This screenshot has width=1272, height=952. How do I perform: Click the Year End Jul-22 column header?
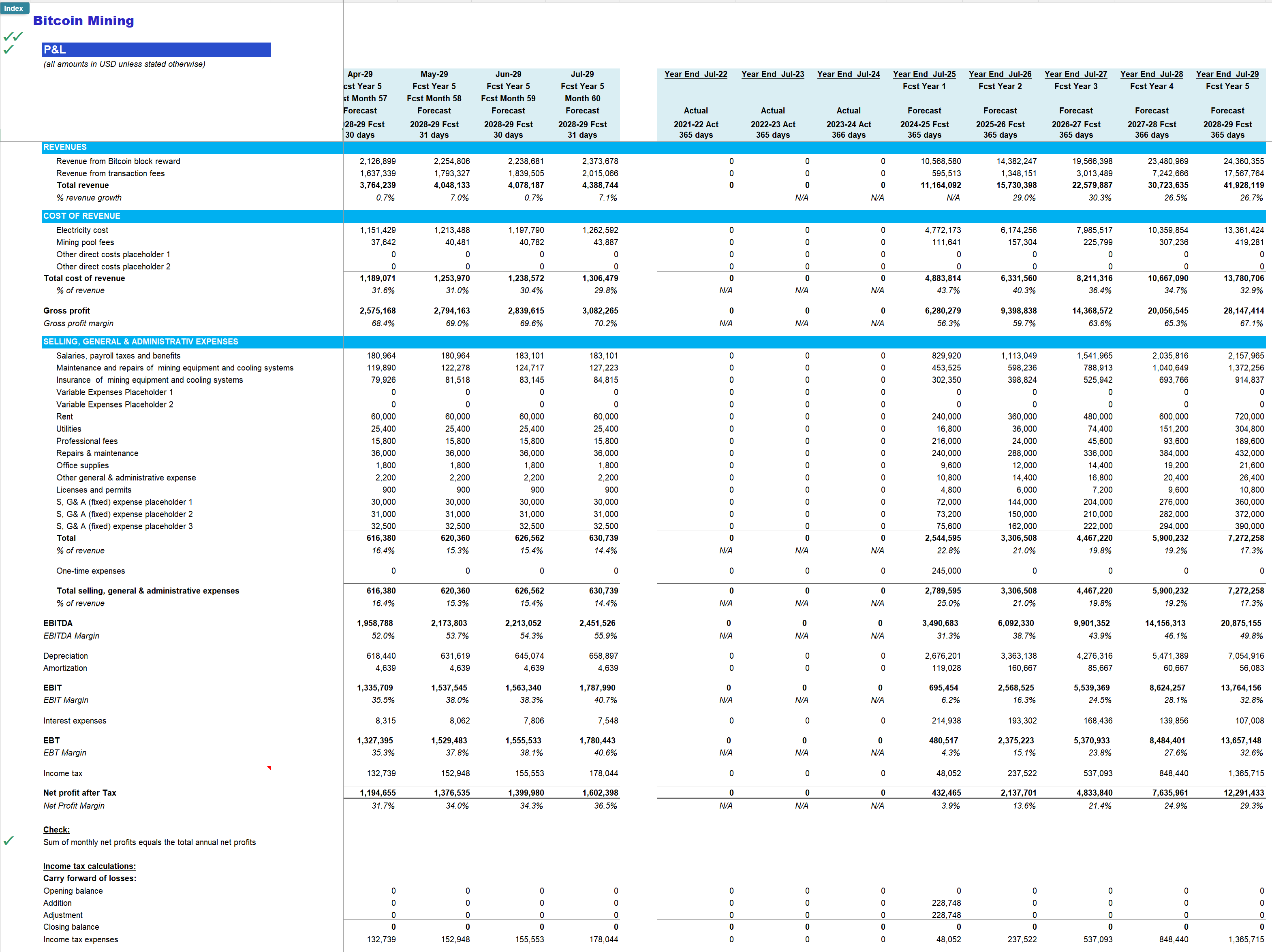[696, 74]
